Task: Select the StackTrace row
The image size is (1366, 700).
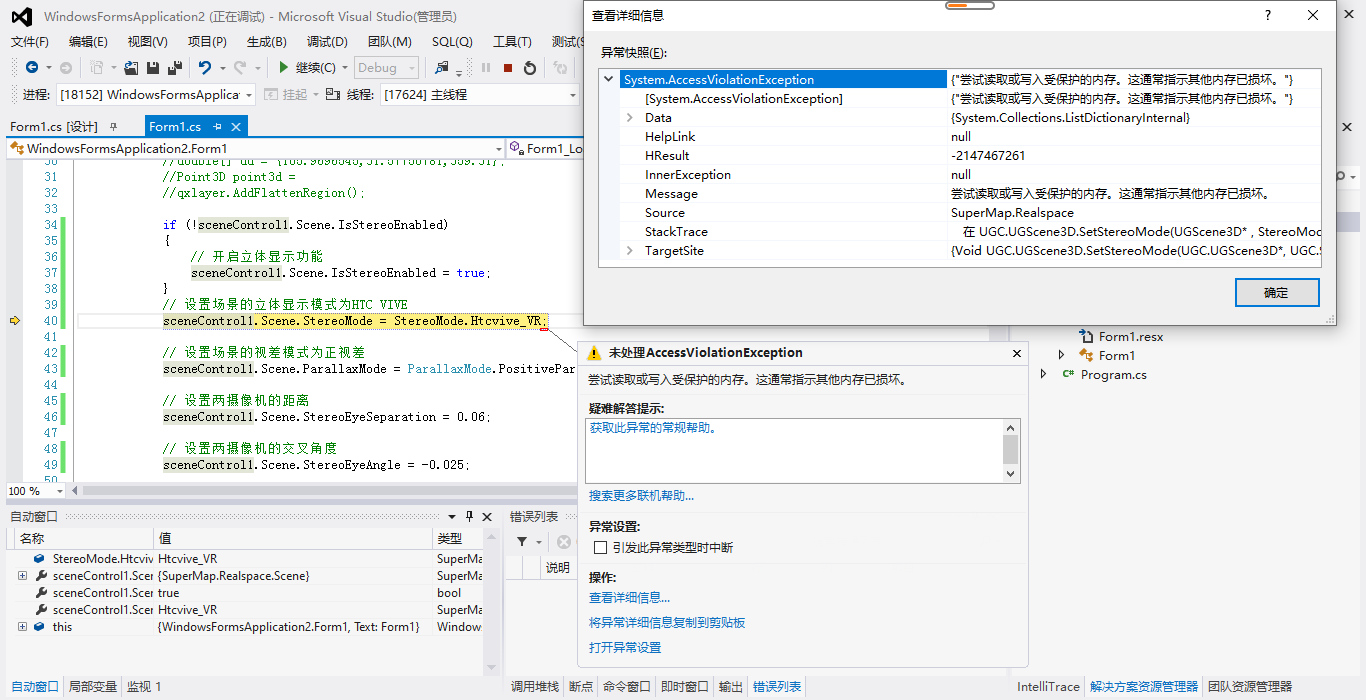Action: click(960, 232)
